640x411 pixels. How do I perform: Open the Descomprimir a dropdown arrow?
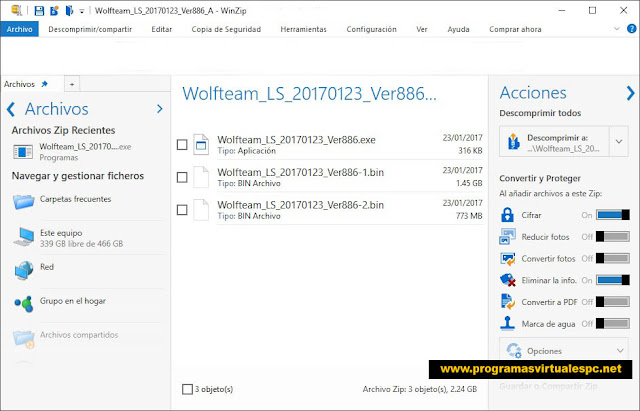click(619, 142)
